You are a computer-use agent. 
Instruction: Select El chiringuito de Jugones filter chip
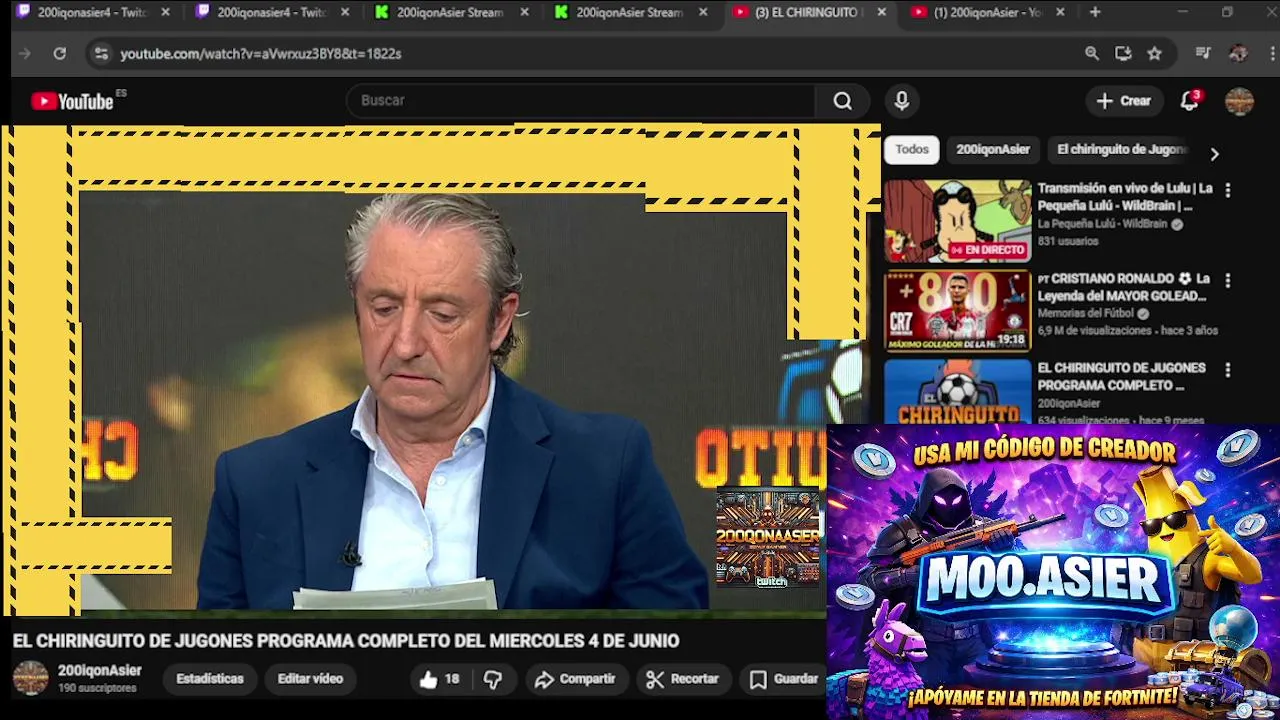pyautogui.click(x=1121, y=150)
